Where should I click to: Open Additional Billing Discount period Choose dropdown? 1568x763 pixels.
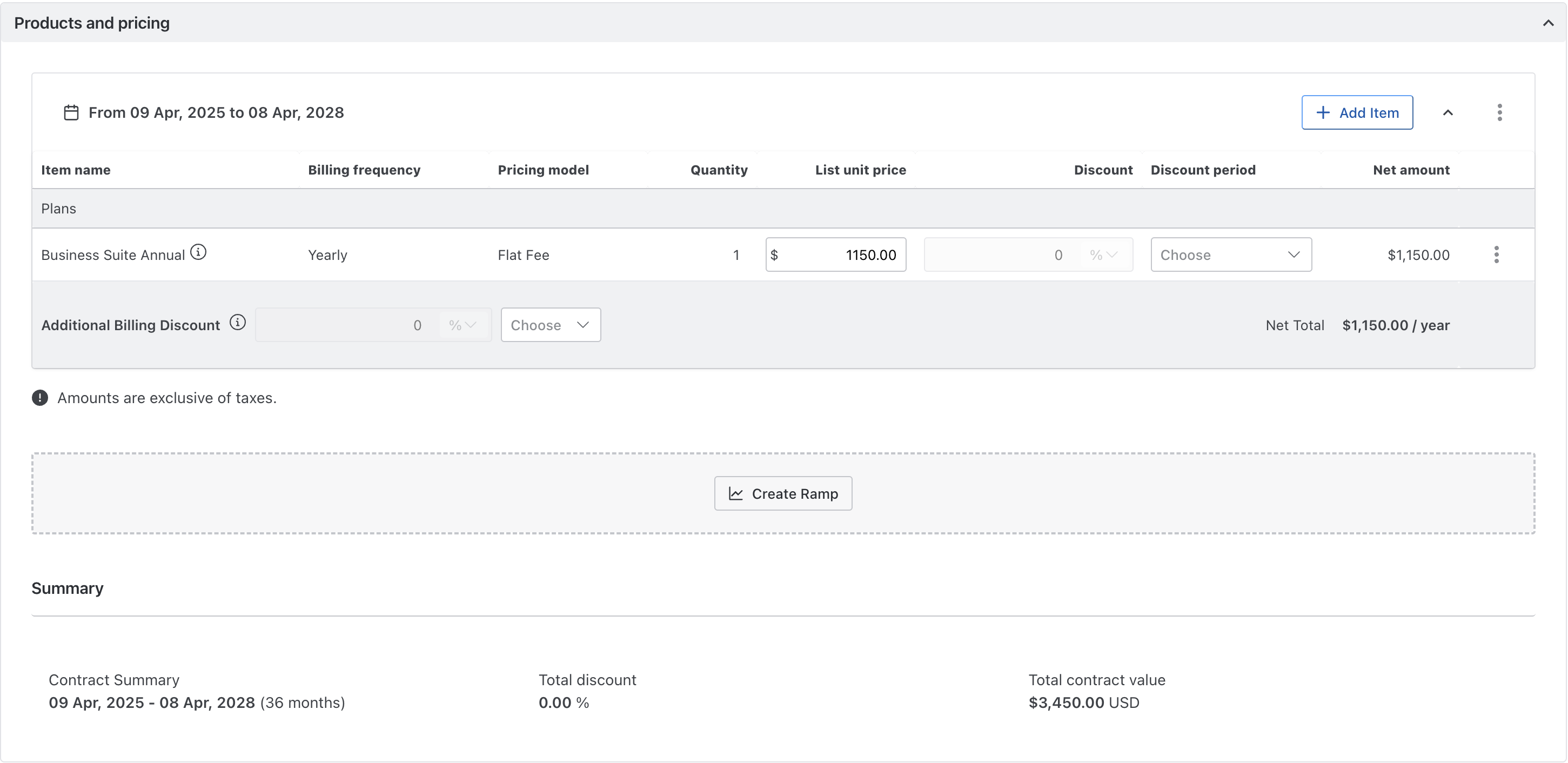[x=550, y=325]
